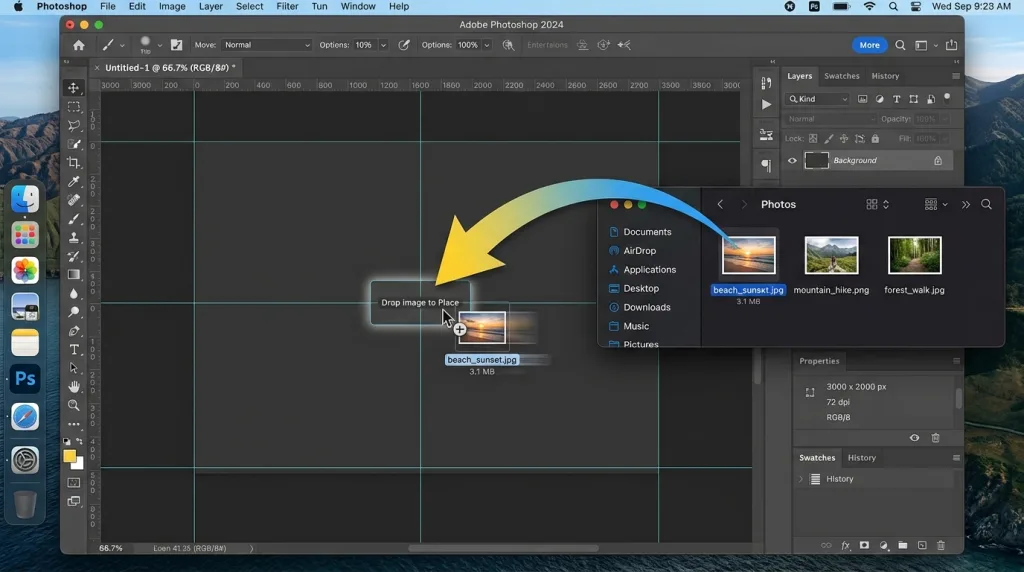The width and height of the screenshot is (1024, 572).
Task: Click the white background color swatch
Action: click(x=80, y=466)
